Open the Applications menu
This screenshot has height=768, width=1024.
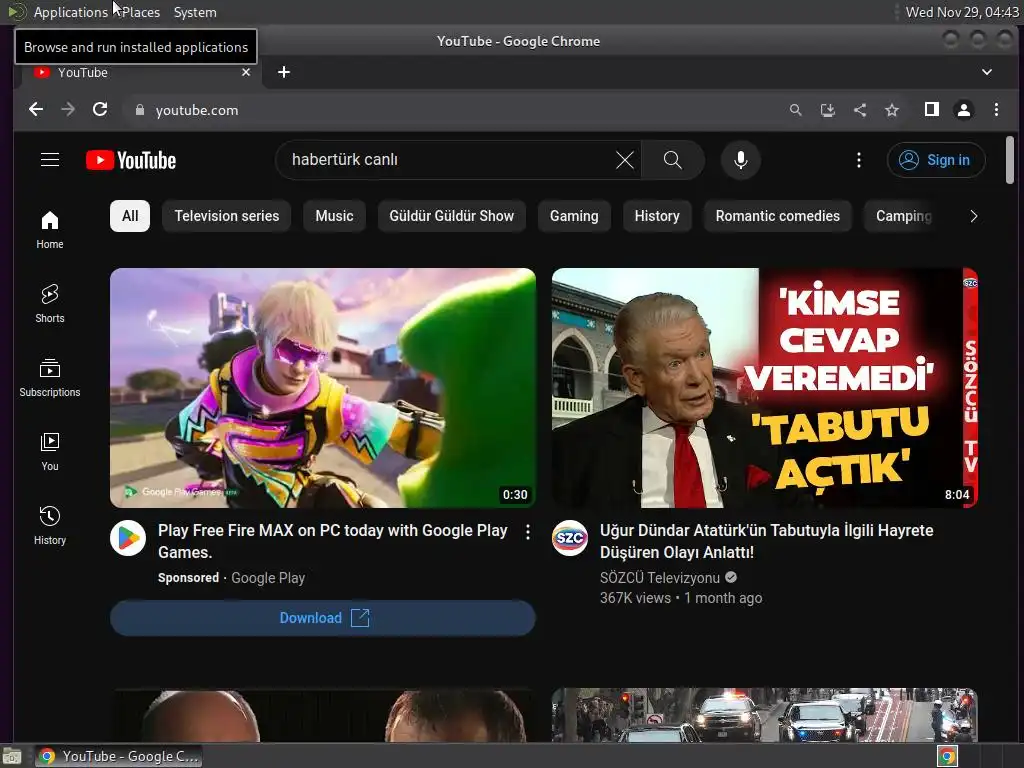[71, 12]
